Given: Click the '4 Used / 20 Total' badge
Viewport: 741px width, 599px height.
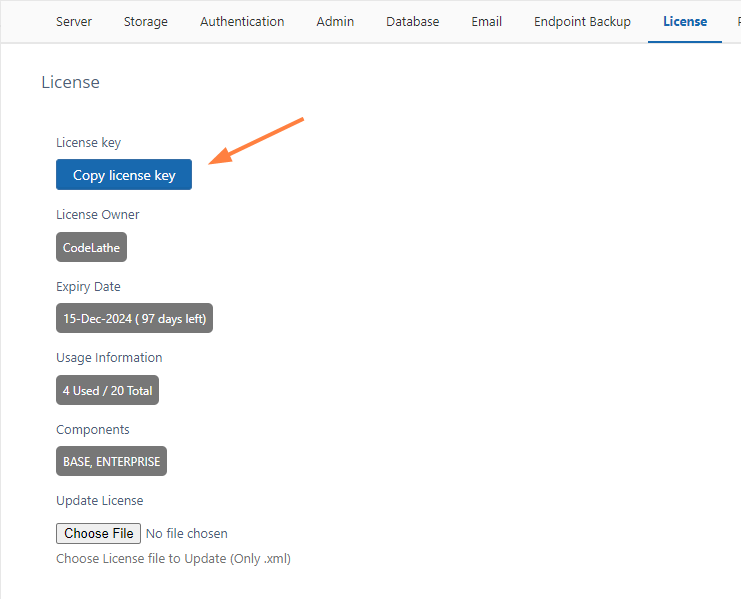Looking at the screenshot, I should (x=107, y=390).
